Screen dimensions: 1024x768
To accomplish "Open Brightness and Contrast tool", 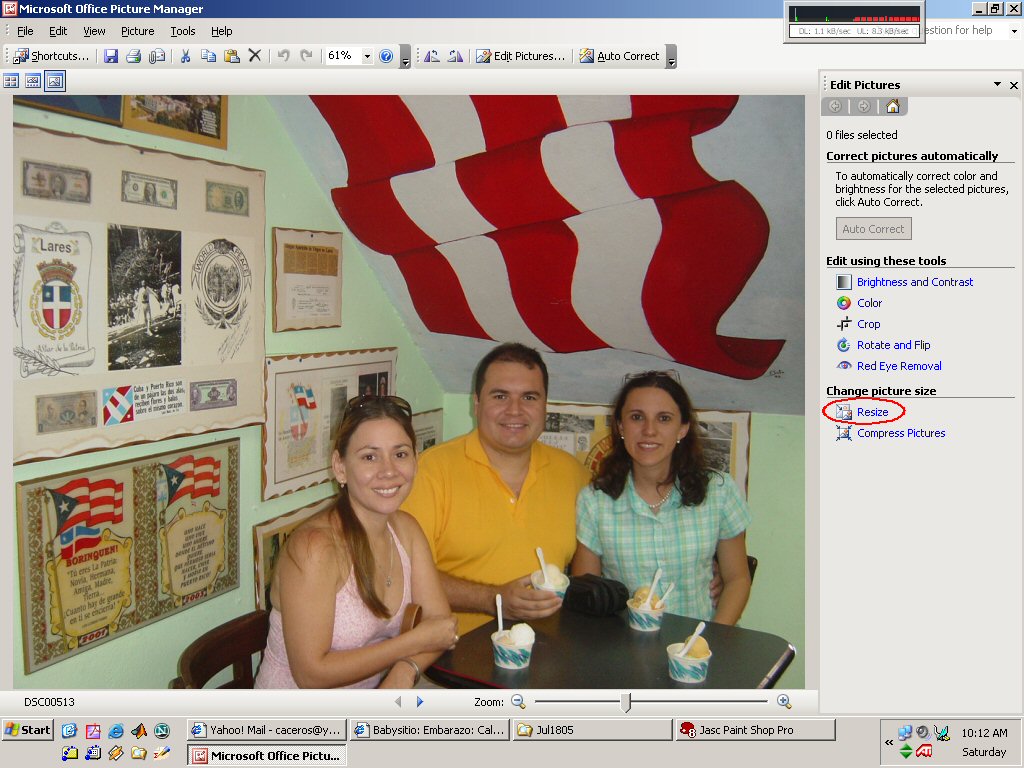I will (914, 282).
